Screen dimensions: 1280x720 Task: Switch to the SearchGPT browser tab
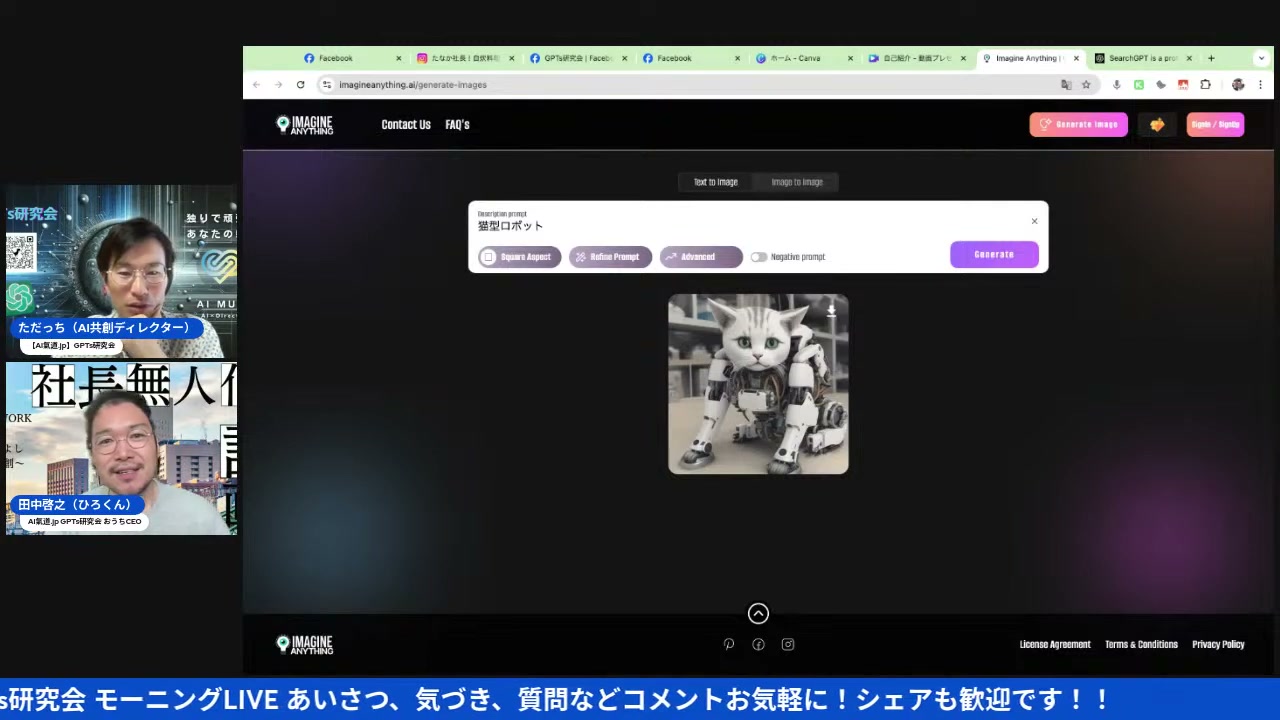[1143, 58]
